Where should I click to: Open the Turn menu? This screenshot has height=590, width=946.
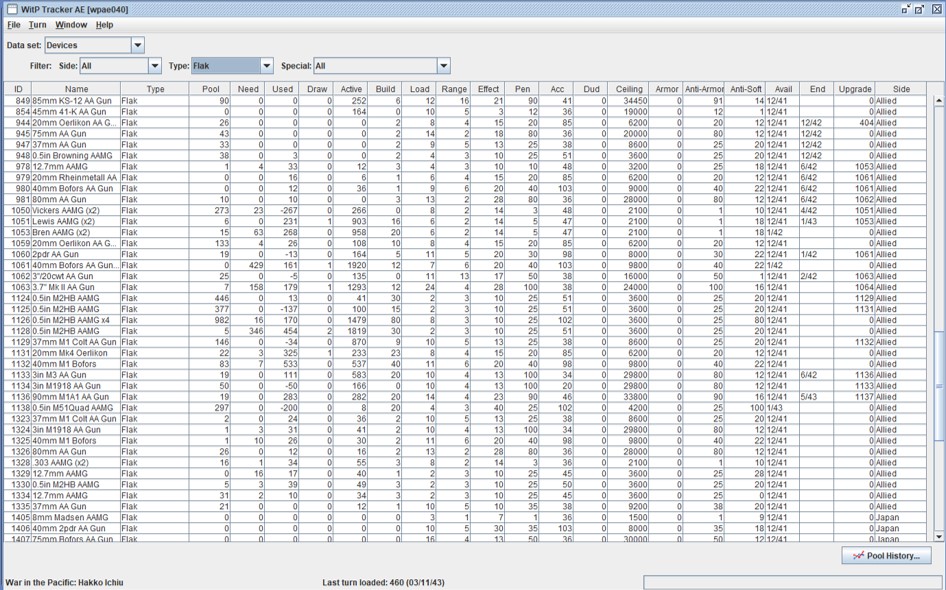coord(37,25)
